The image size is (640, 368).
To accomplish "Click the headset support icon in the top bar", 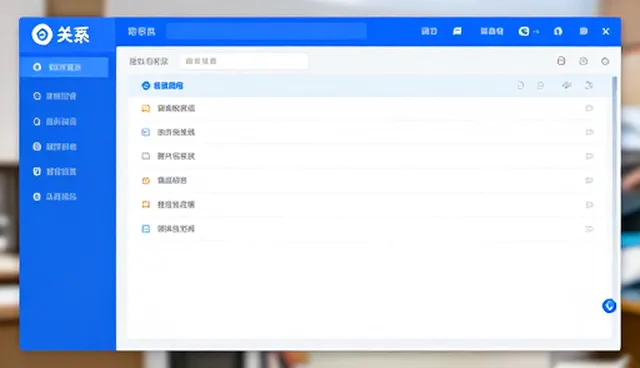I will [558, 31].
